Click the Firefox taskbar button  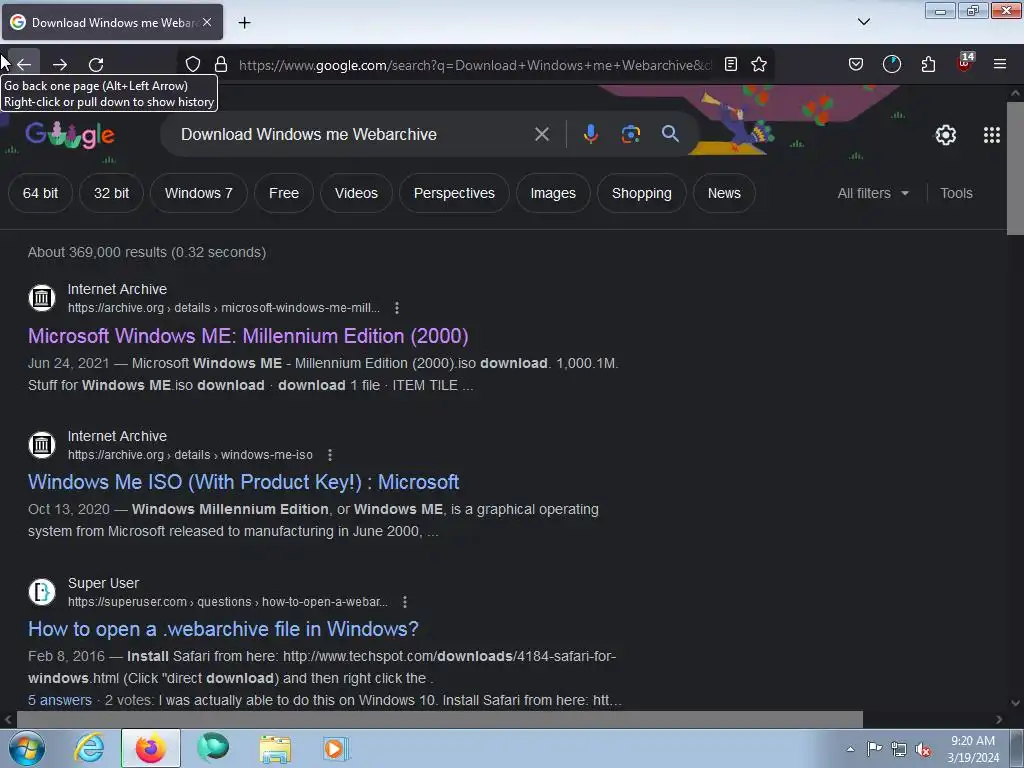pos(151,748)
